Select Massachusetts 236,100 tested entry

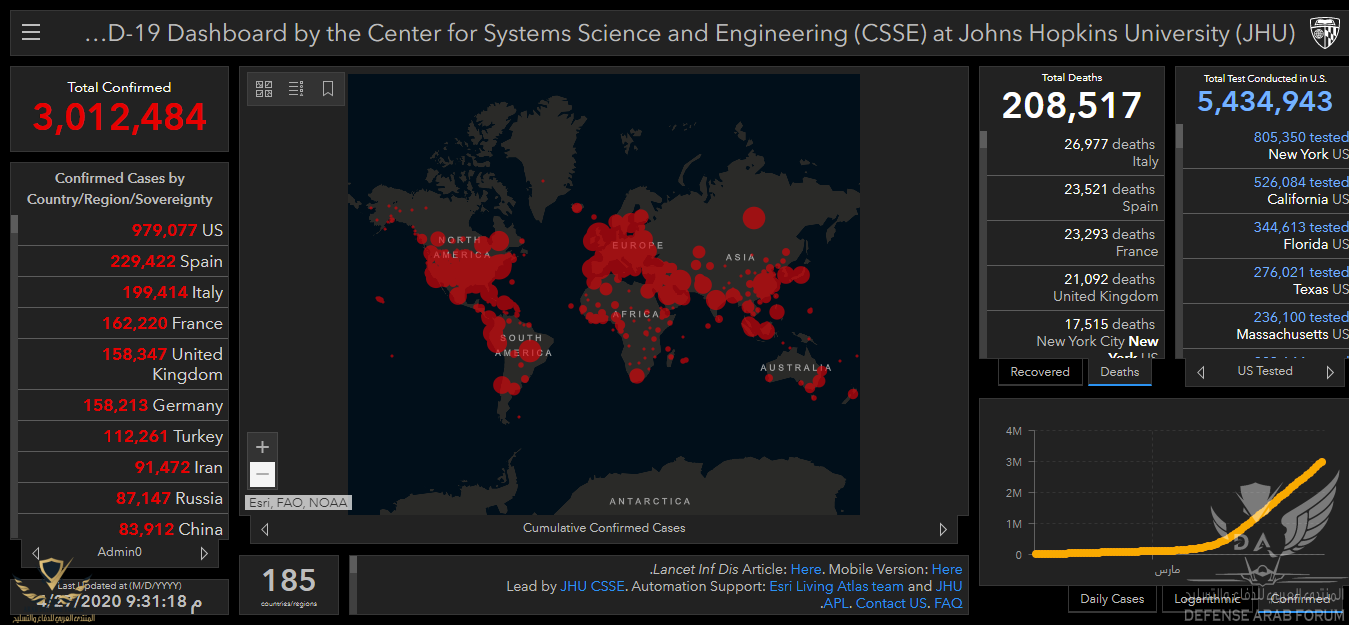coord(1266,326)
